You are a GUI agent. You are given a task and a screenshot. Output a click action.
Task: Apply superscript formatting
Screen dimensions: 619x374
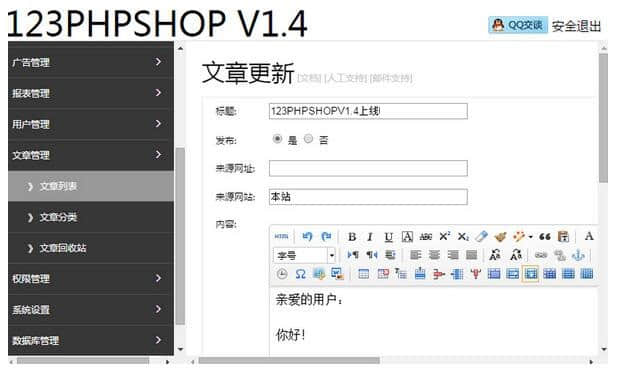[x=444, y=236]
